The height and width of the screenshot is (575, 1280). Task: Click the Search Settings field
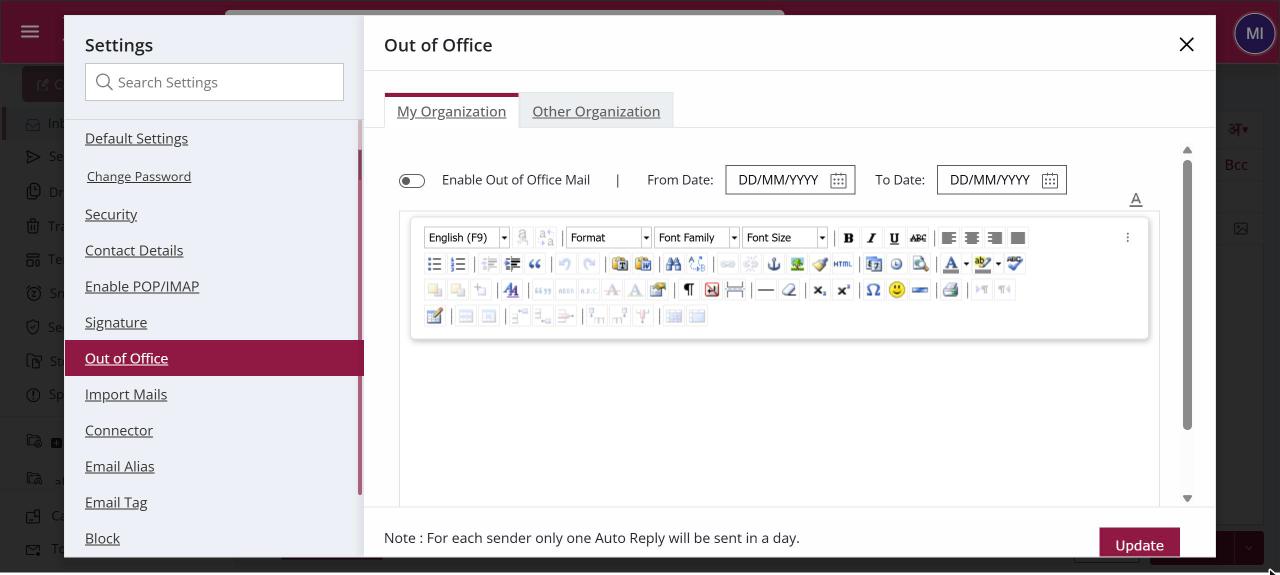[214, 82]
